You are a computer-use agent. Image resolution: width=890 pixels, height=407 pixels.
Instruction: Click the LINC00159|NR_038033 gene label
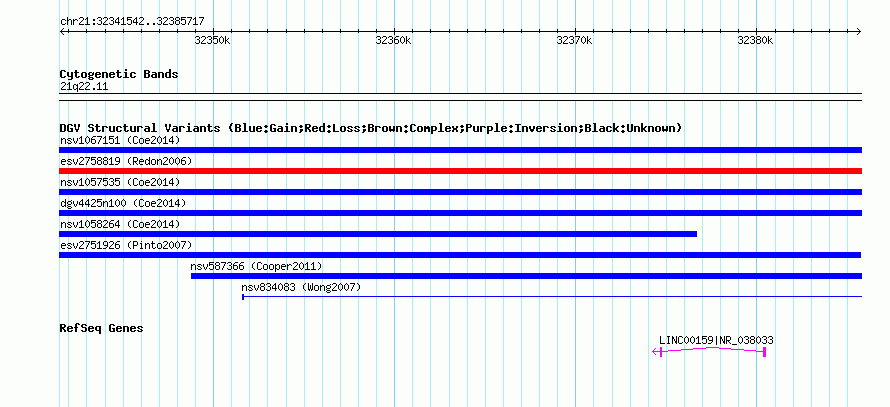716,340
